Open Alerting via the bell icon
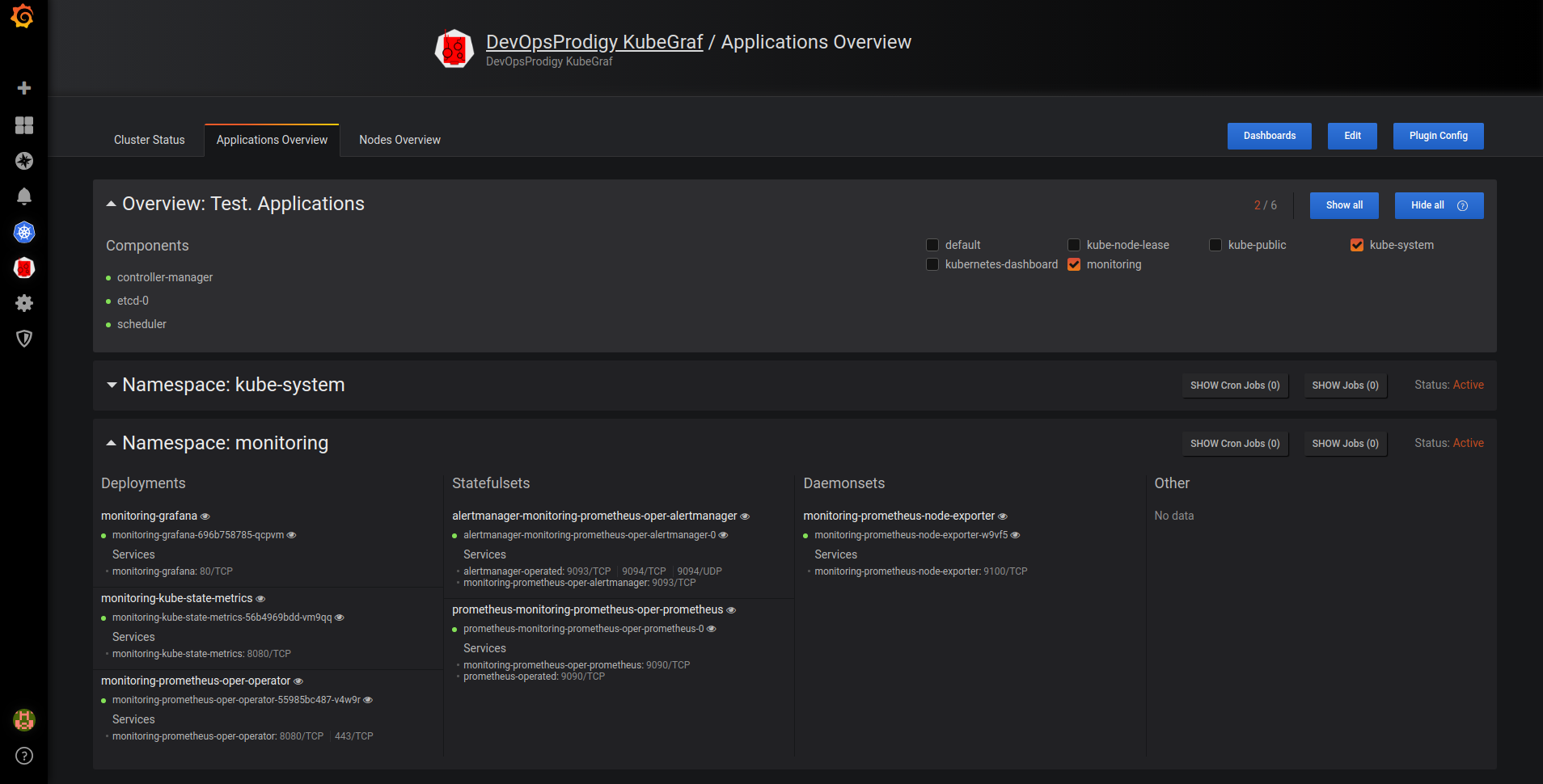1543x784 pixels. pyautogui.click(x=23, y=196)
